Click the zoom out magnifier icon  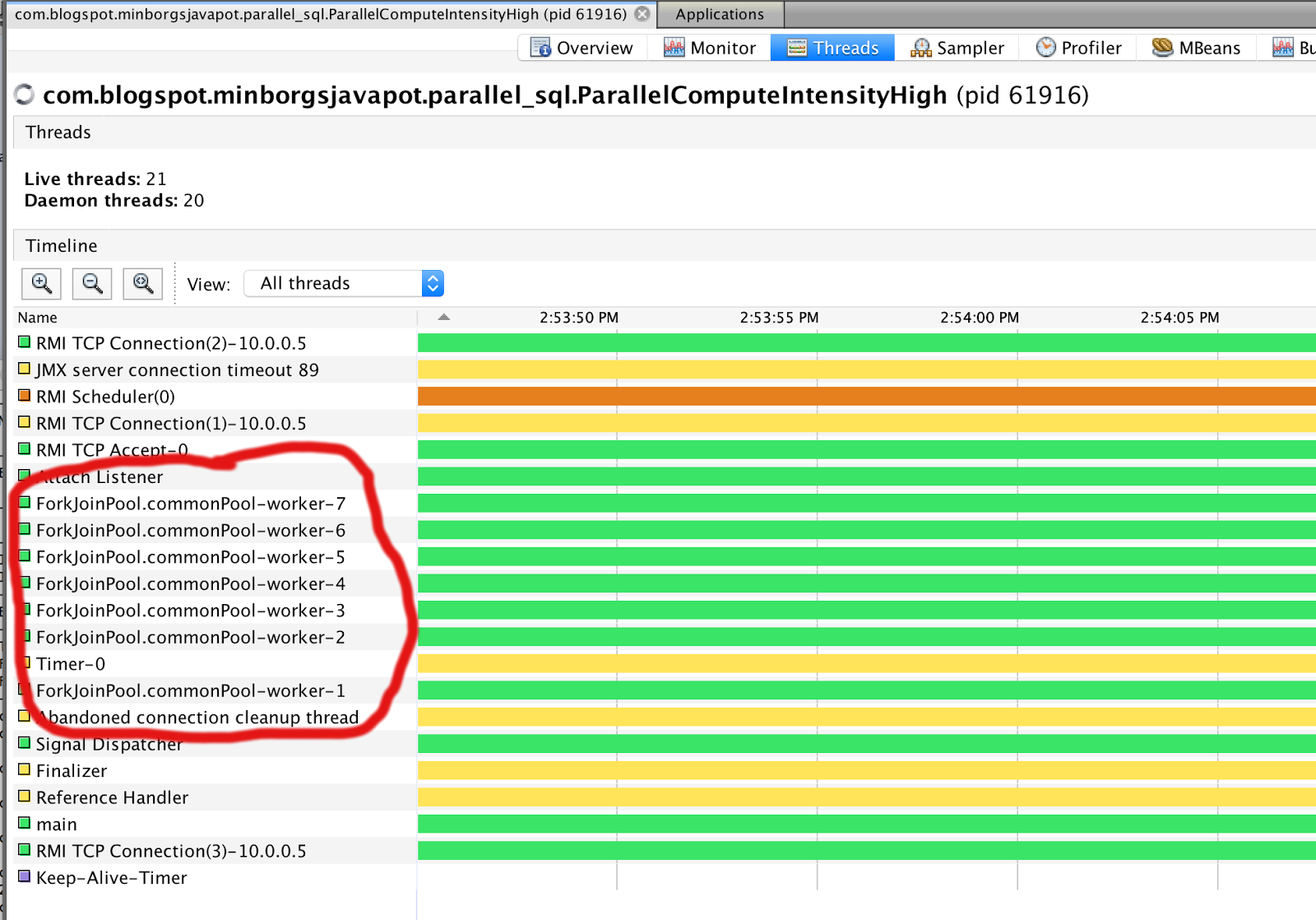click(92, 284)
